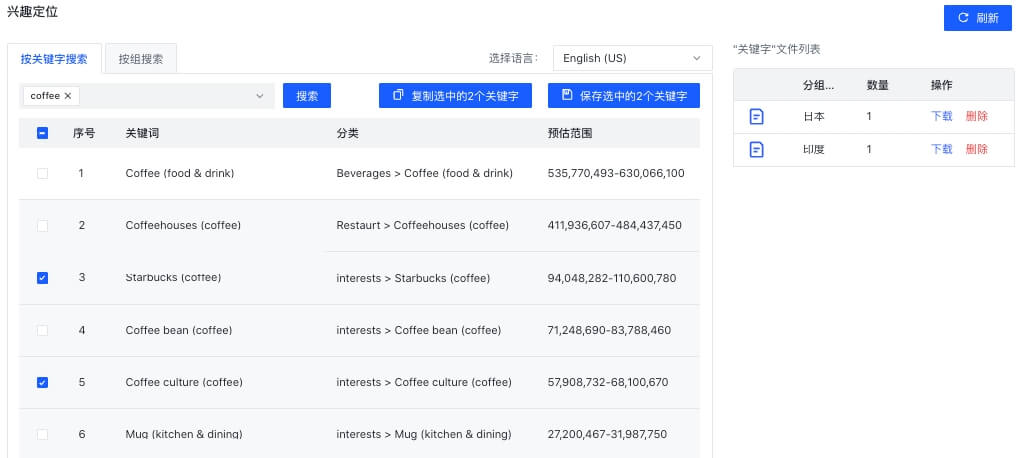
Task: Click category interests > Starbucks (coffee)
Action: pos(413,278)
